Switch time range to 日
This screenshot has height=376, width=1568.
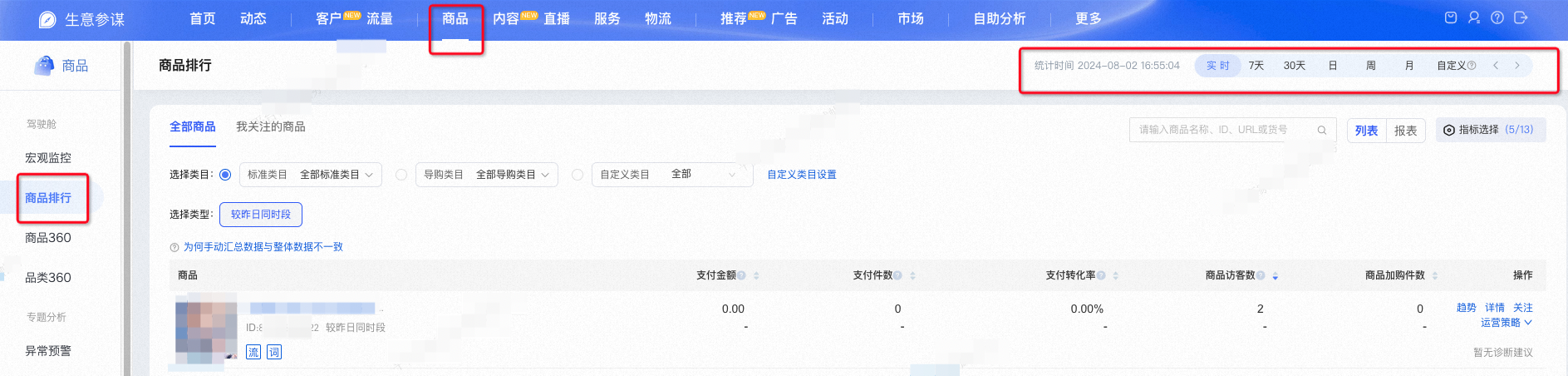1333,66
